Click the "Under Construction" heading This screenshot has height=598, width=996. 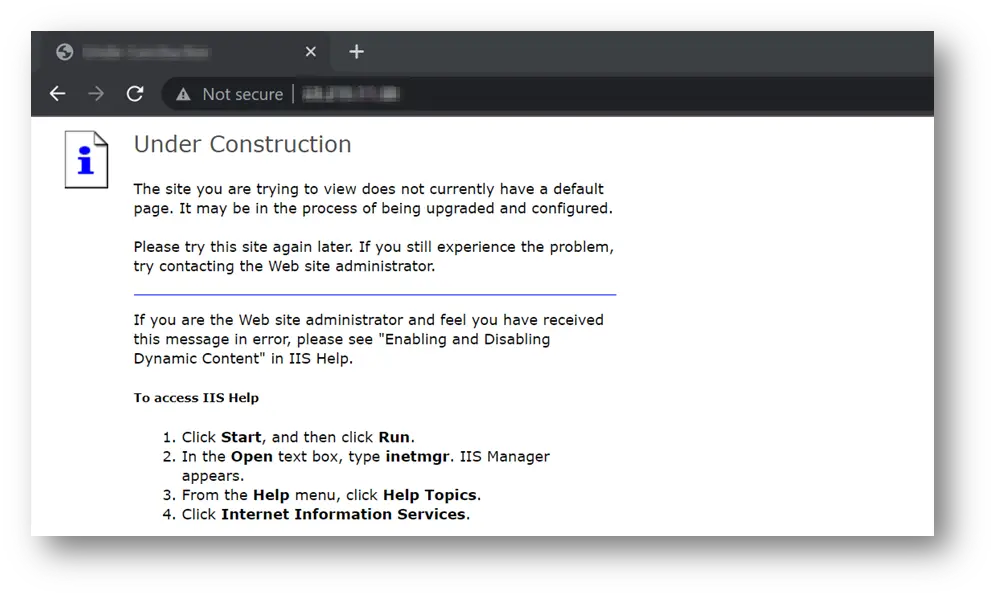point(242,144)
